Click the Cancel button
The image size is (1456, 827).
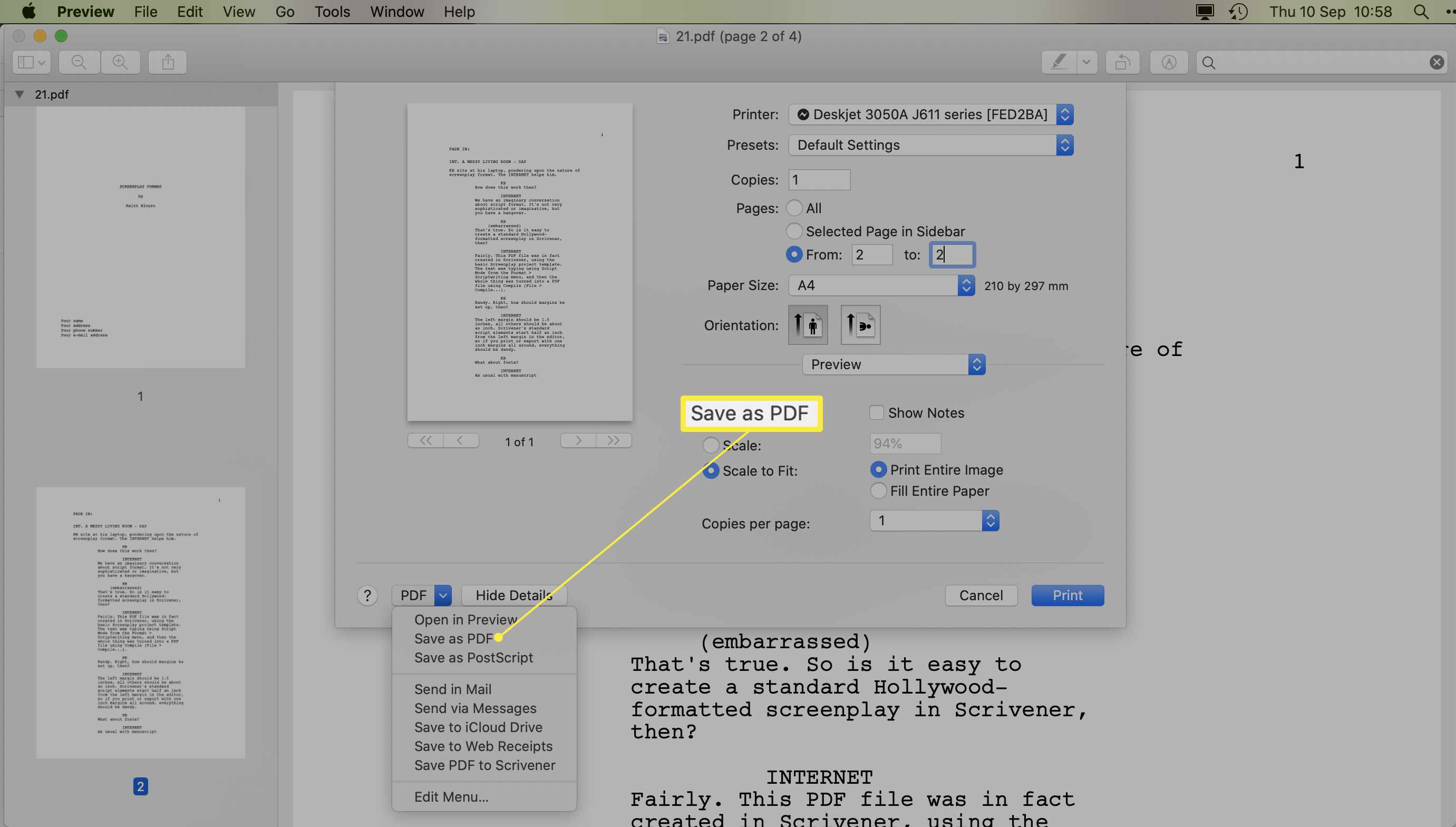[981, 595]
